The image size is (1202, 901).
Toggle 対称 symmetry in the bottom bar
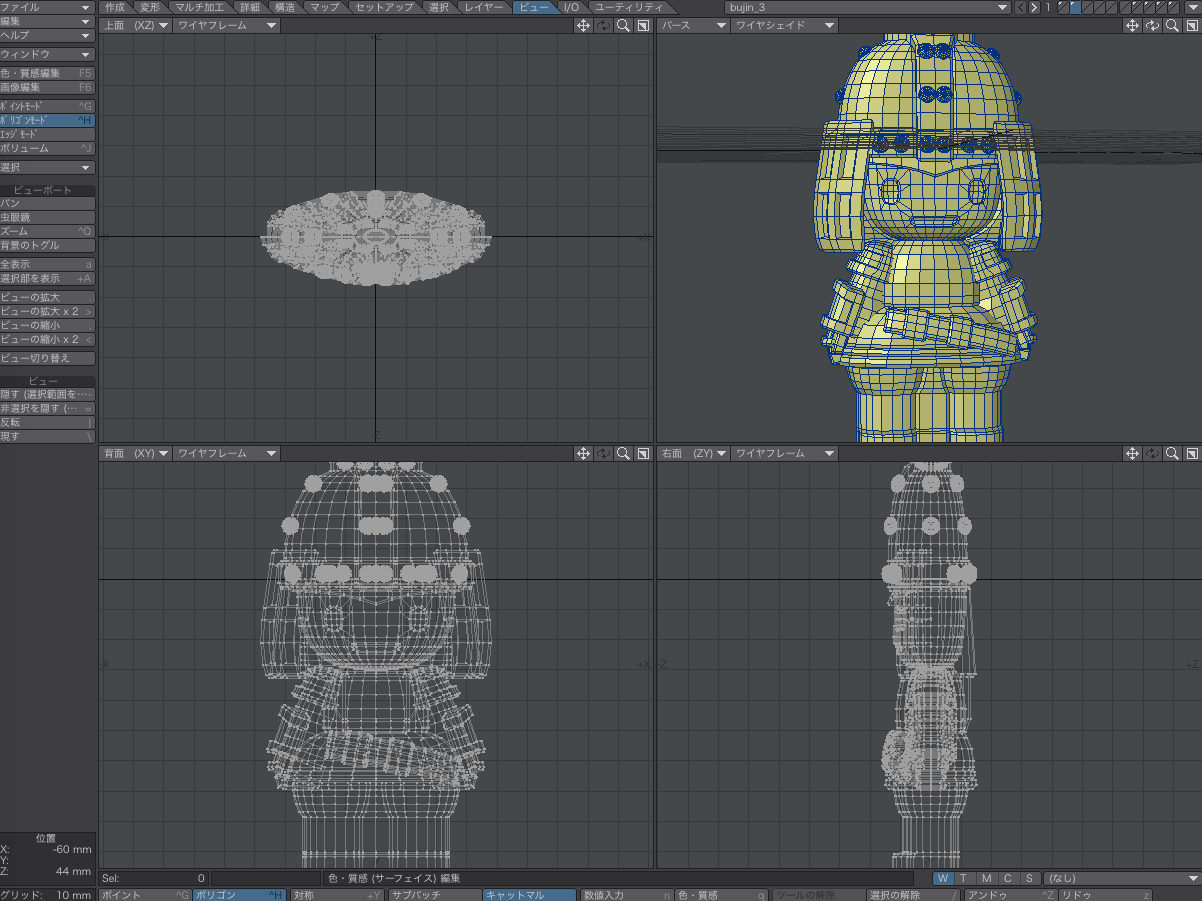pyautogui.click(x=338, y=894)
